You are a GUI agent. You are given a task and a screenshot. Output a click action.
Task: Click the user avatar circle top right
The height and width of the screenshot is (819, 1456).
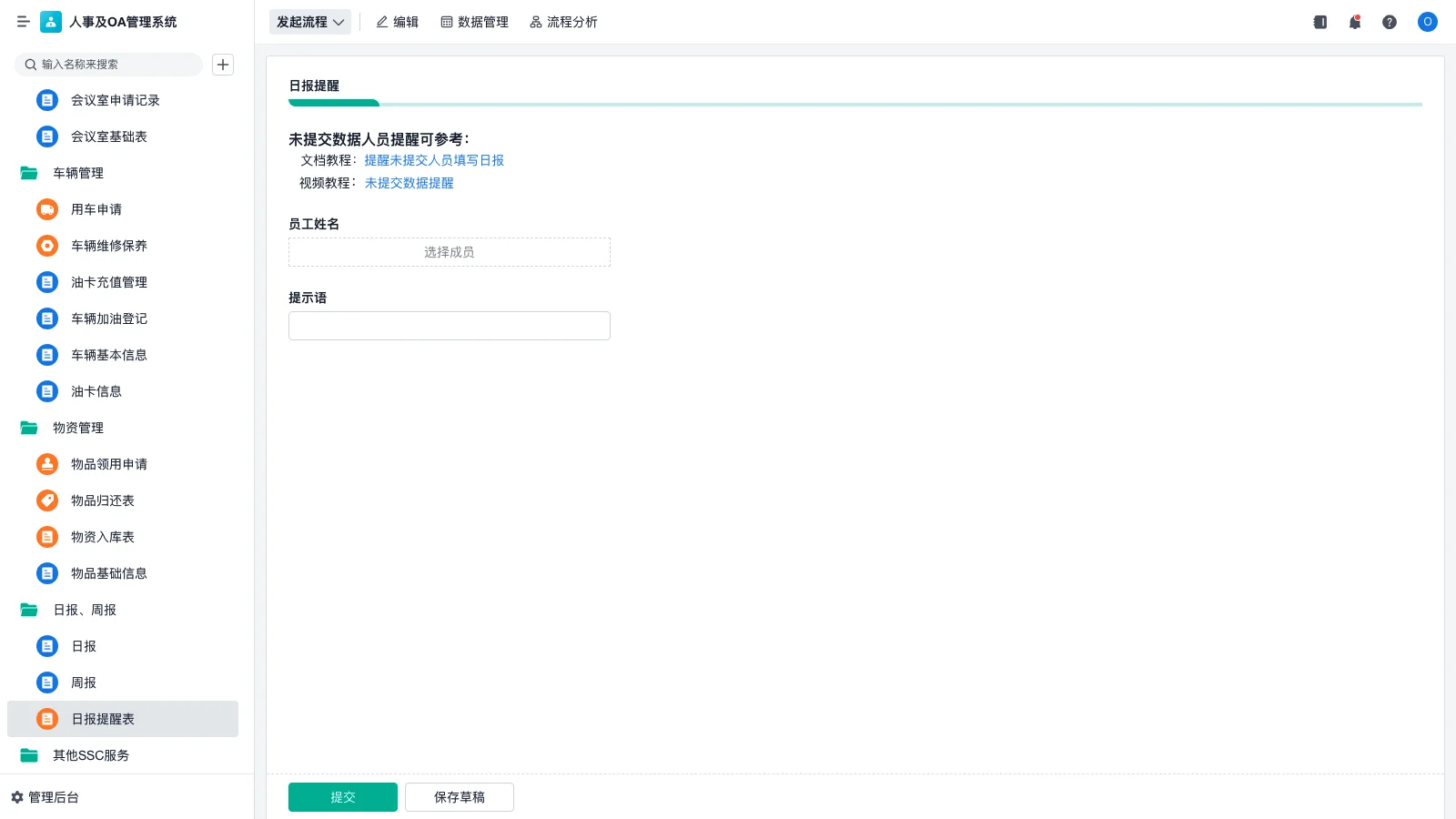[1427, 22]
